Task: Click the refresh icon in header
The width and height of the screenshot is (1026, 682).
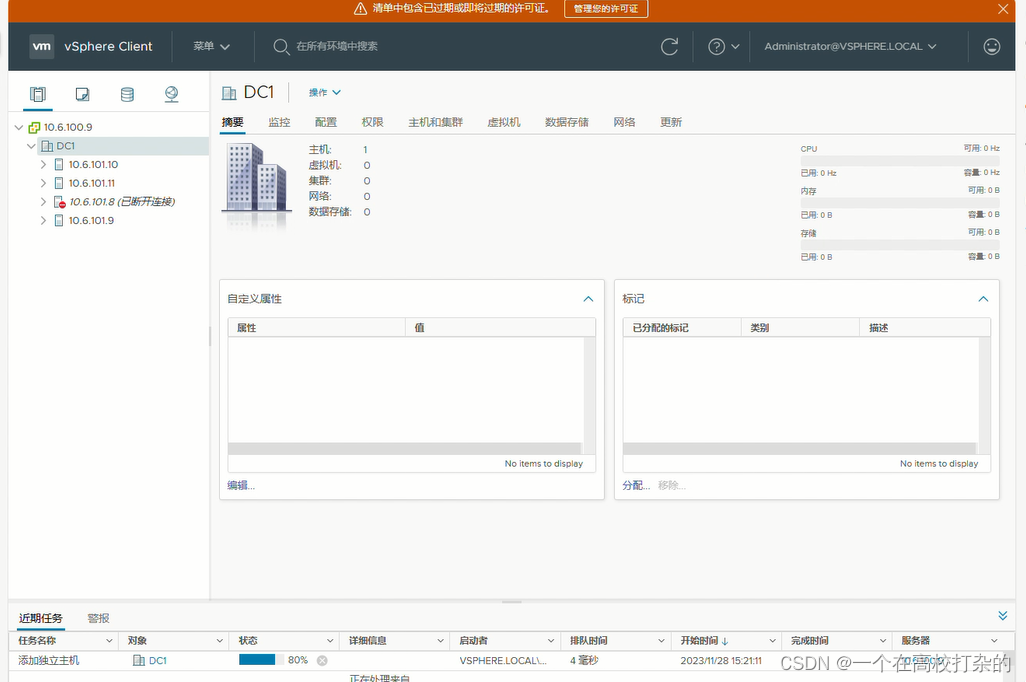Action: pos(669,46)
